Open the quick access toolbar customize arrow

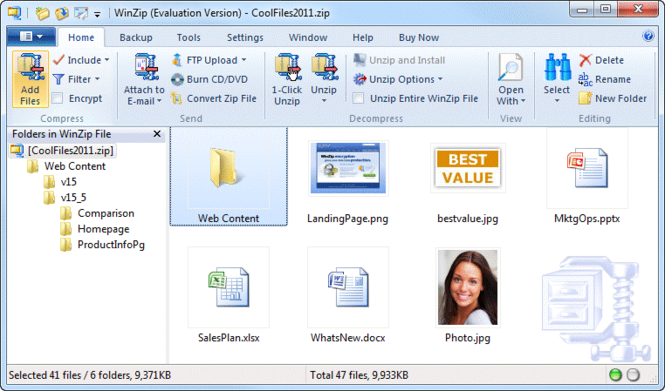click(97, 14)
